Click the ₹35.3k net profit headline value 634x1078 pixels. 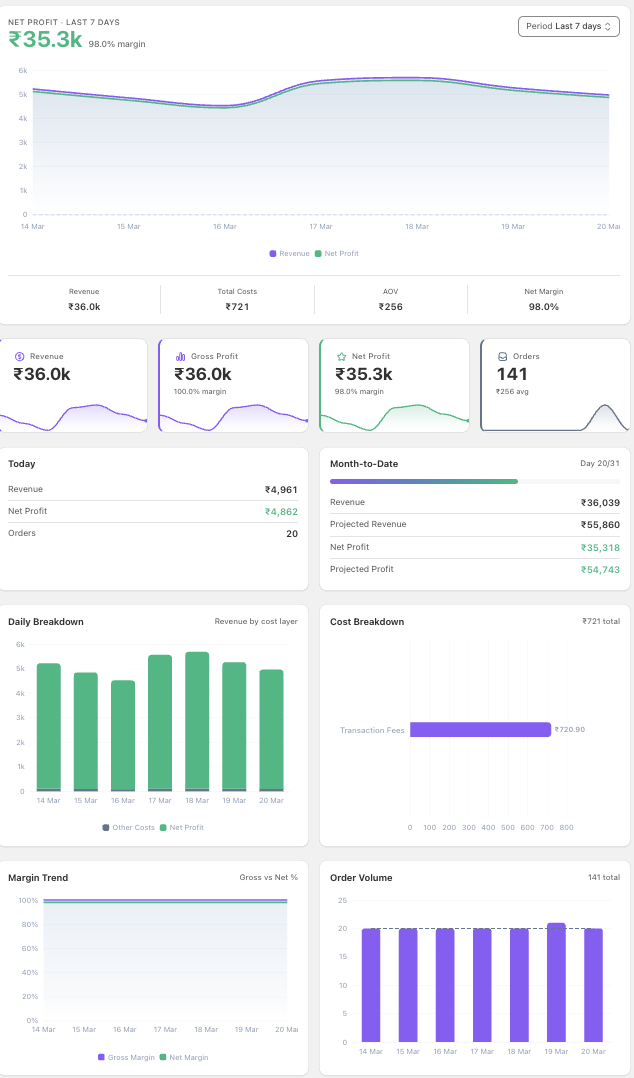45,40
